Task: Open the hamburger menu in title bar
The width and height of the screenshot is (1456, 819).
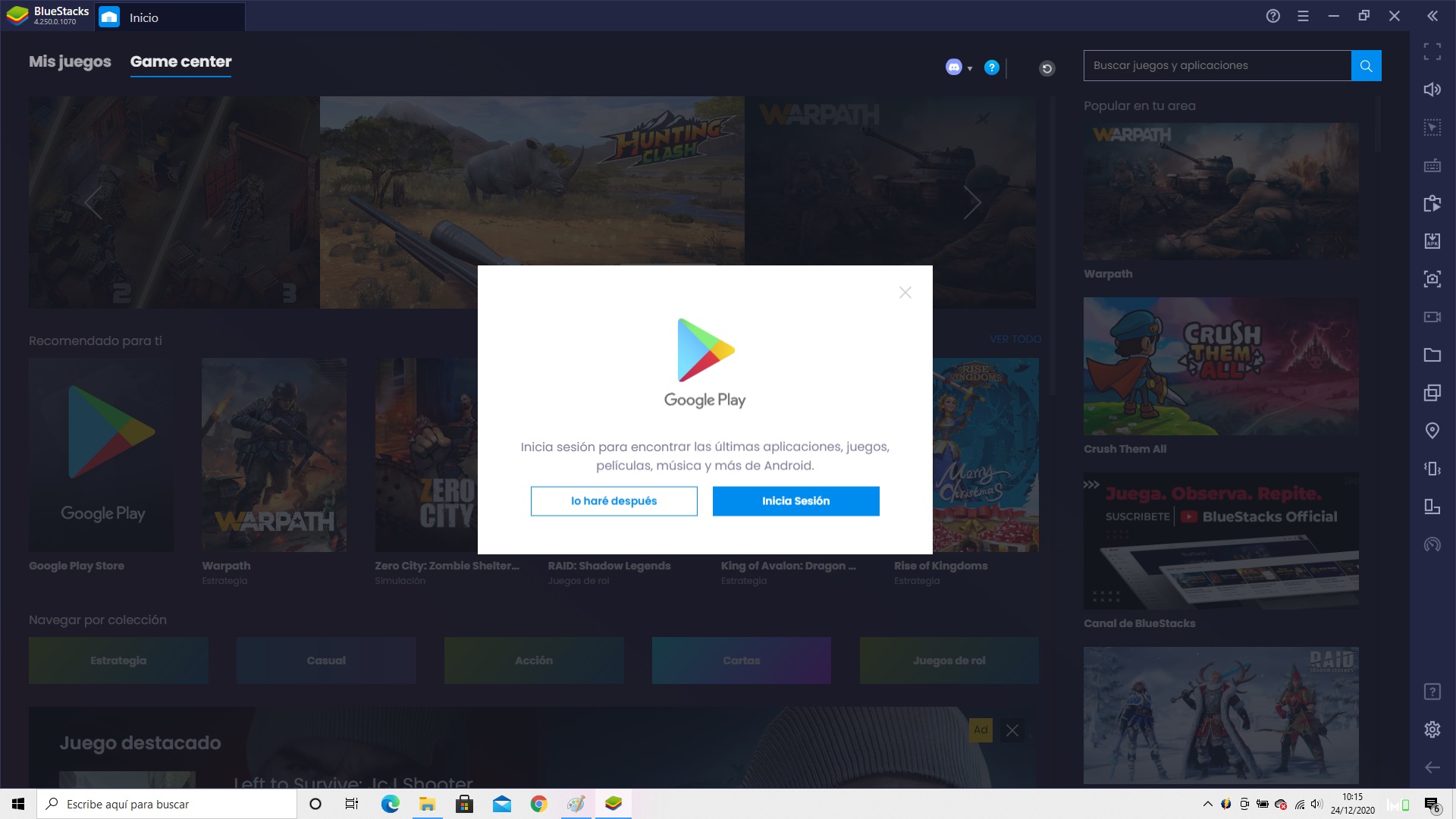Action: point(1303,16)
